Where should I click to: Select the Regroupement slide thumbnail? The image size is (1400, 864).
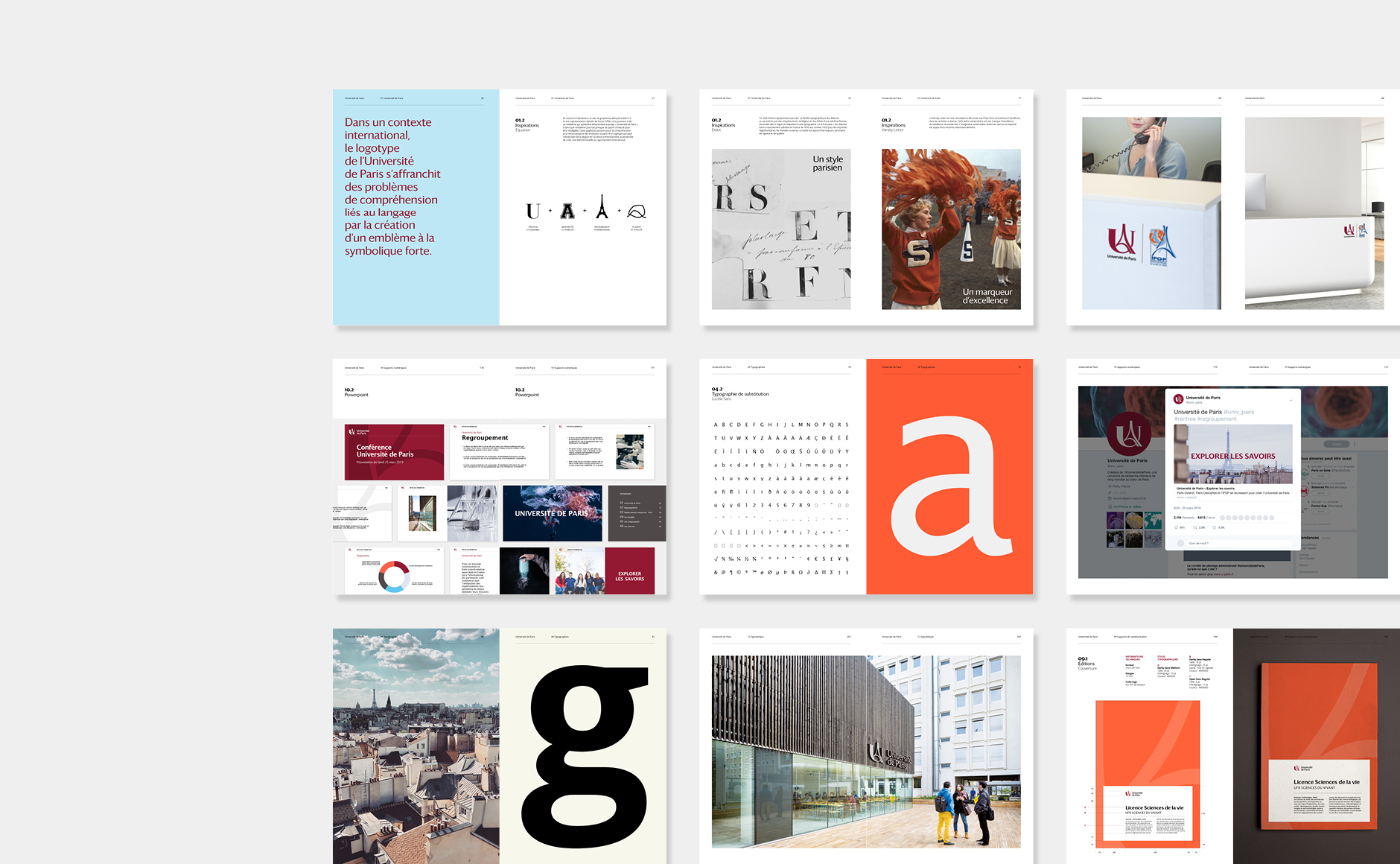click(x=499, y=452)
